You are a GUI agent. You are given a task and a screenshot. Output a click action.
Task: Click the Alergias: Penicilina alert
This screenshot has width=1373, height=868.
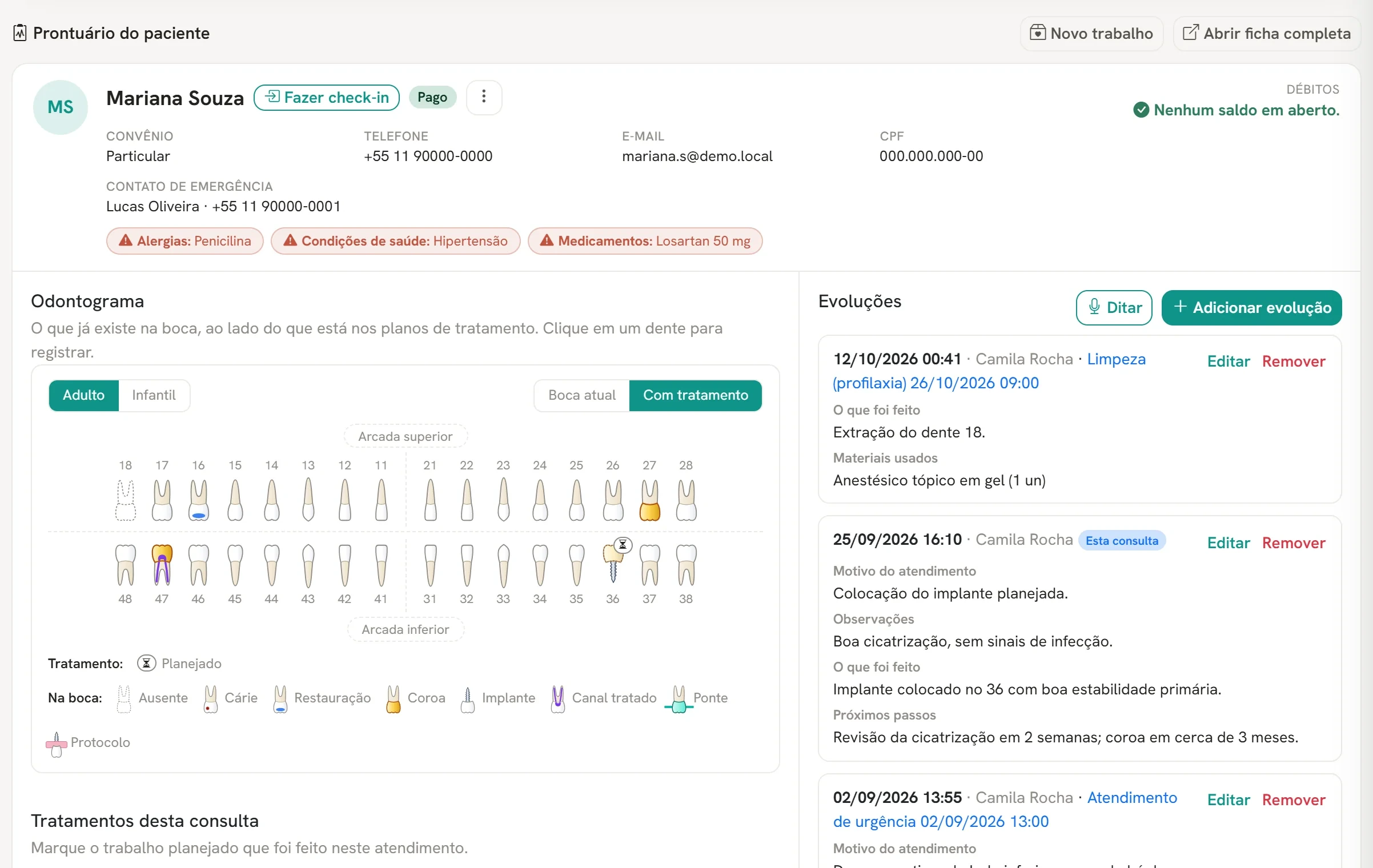(x=185, y=241)
